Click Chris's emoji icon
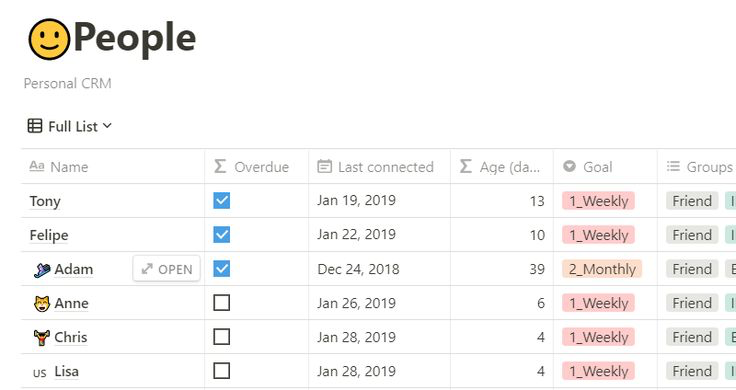The image size is (736, 390). point(42,337)
